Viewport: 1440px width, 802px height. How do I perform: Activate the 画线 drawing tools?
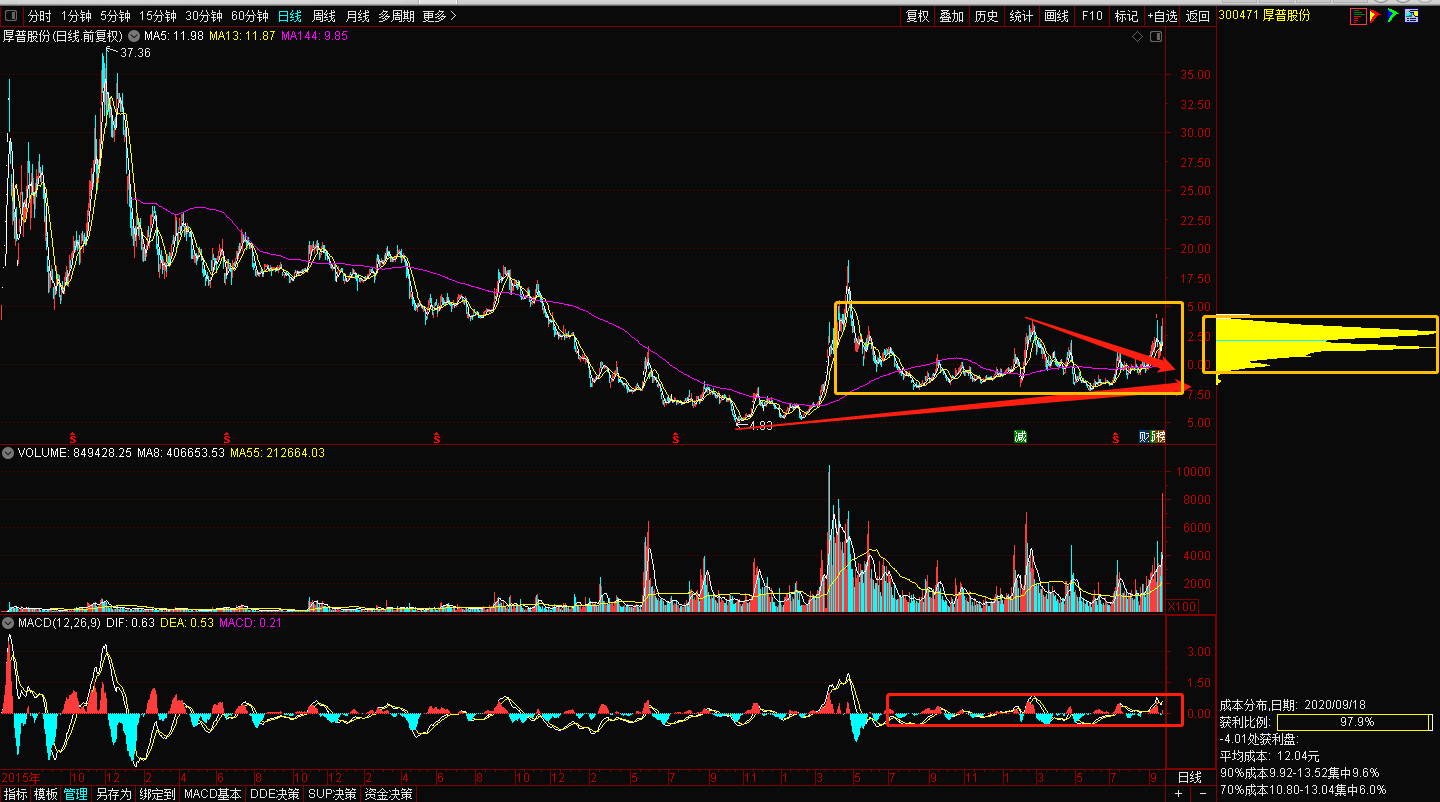pos(1056,16)
